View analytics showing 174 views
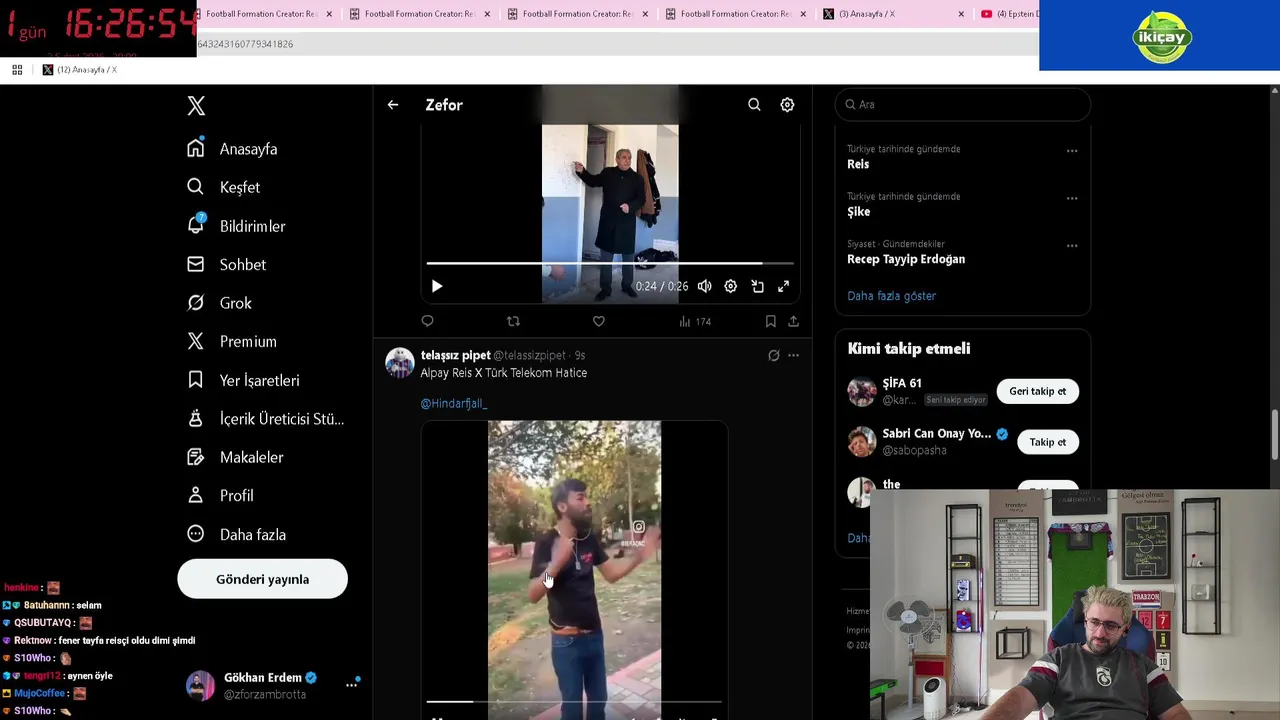The image size is (1280, 720). tap(694, 321)
